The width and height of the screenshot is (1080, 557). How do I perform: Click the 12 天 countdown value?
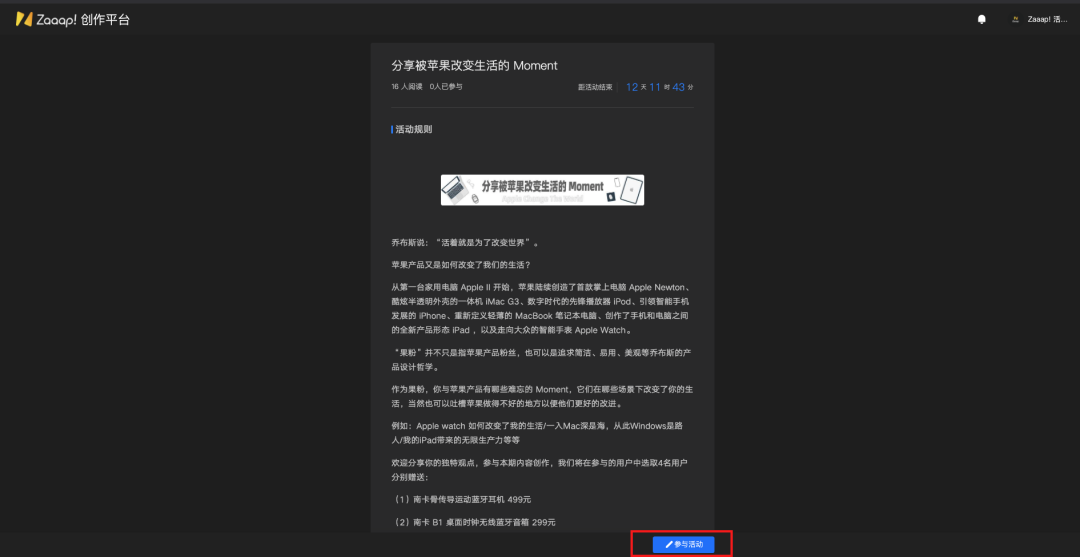[x=636, y=87]
